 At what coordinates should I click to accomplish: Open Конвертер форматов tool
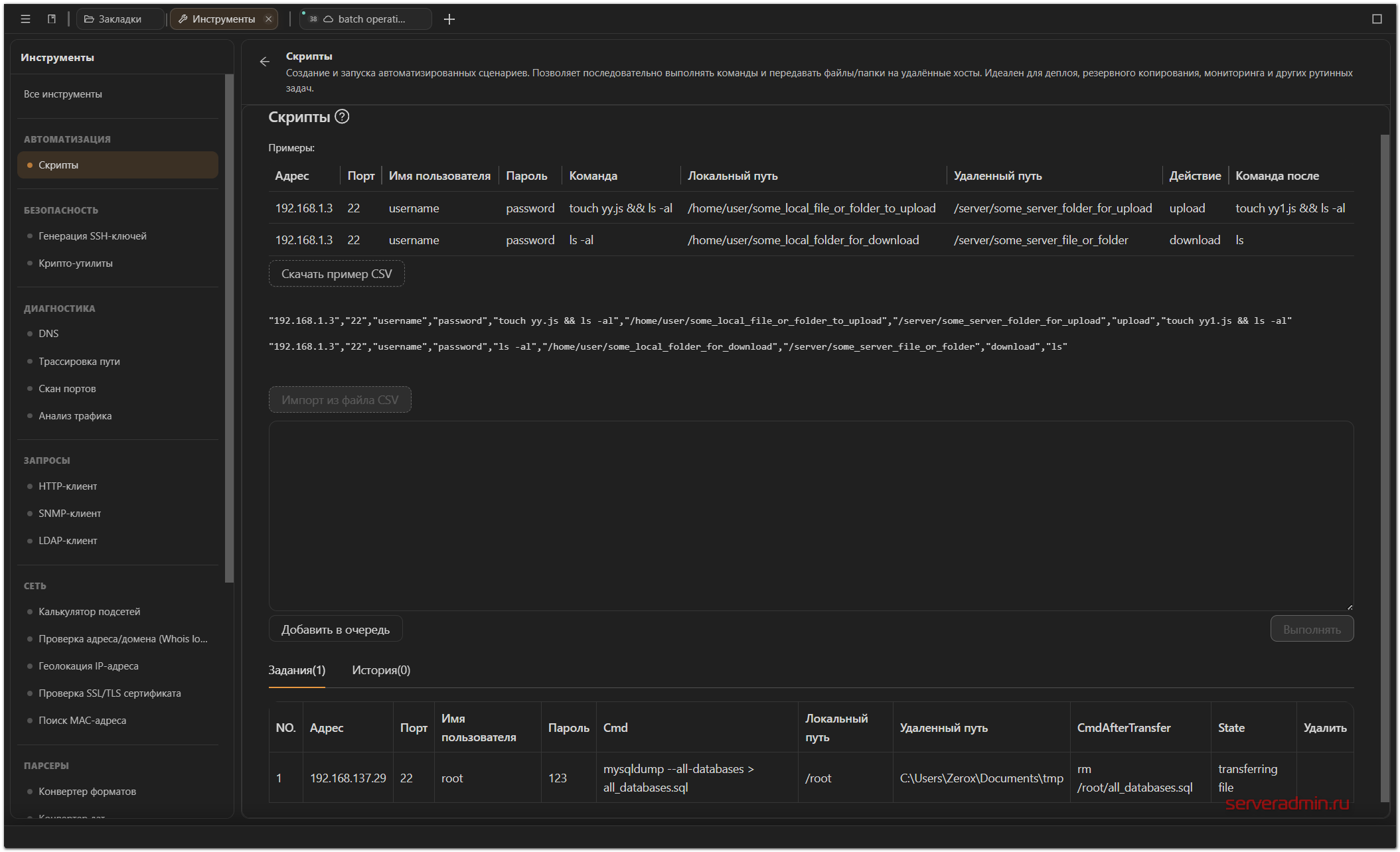[x=118, y=792]
